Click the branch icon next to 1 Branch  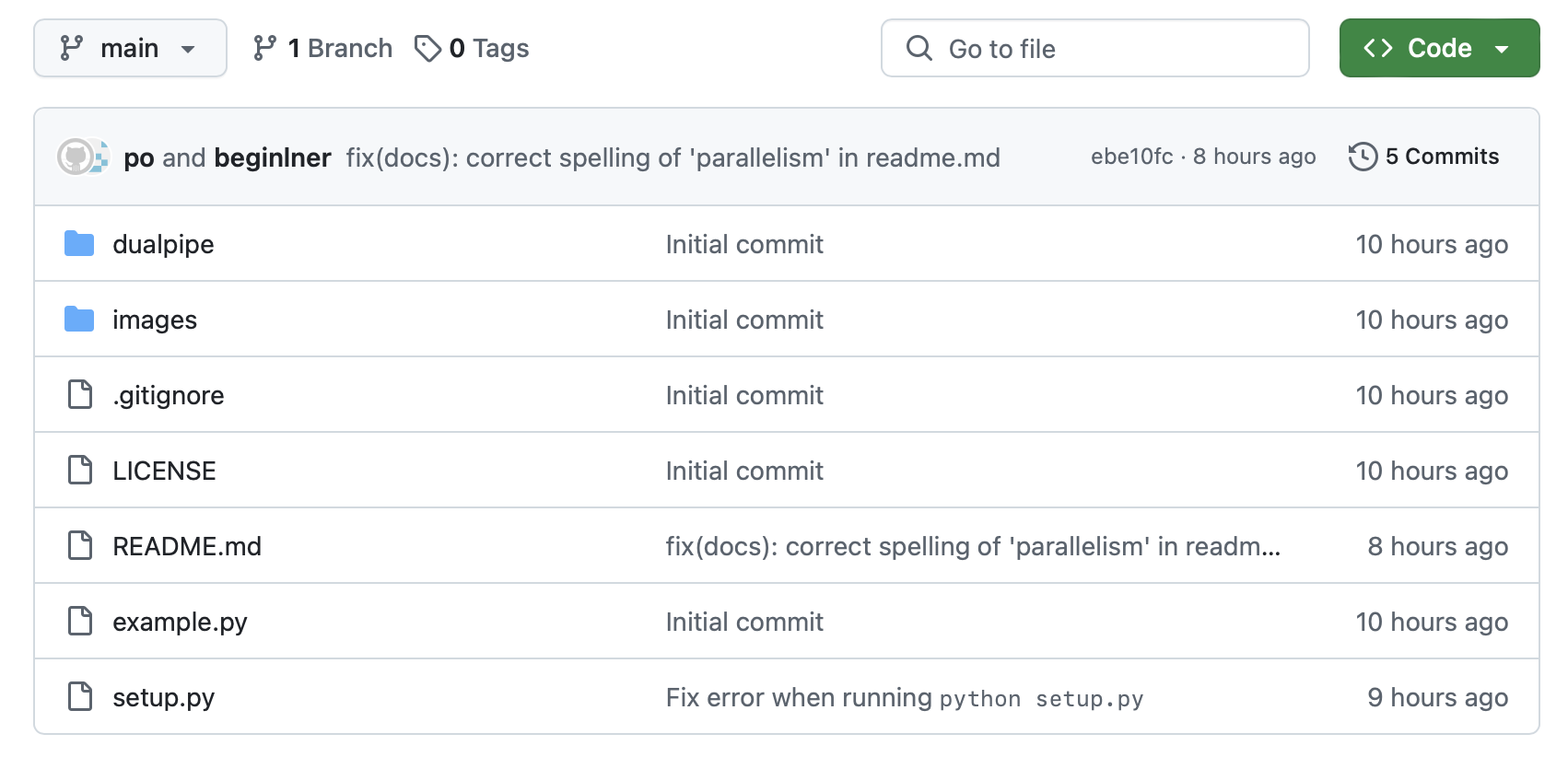(x=264, y=48)
